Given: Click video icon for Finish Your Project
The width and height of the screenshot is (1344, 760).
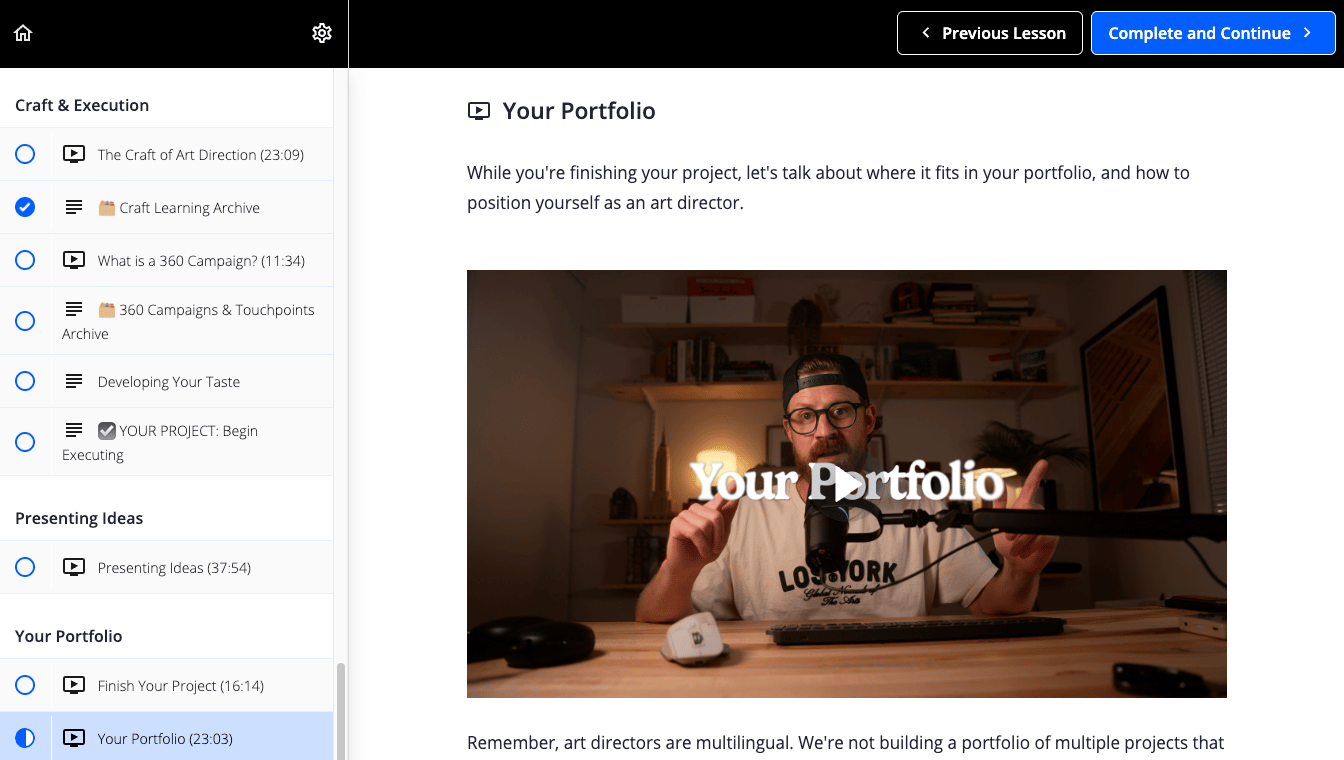Looking at the screenshot, I should point(74,685).
